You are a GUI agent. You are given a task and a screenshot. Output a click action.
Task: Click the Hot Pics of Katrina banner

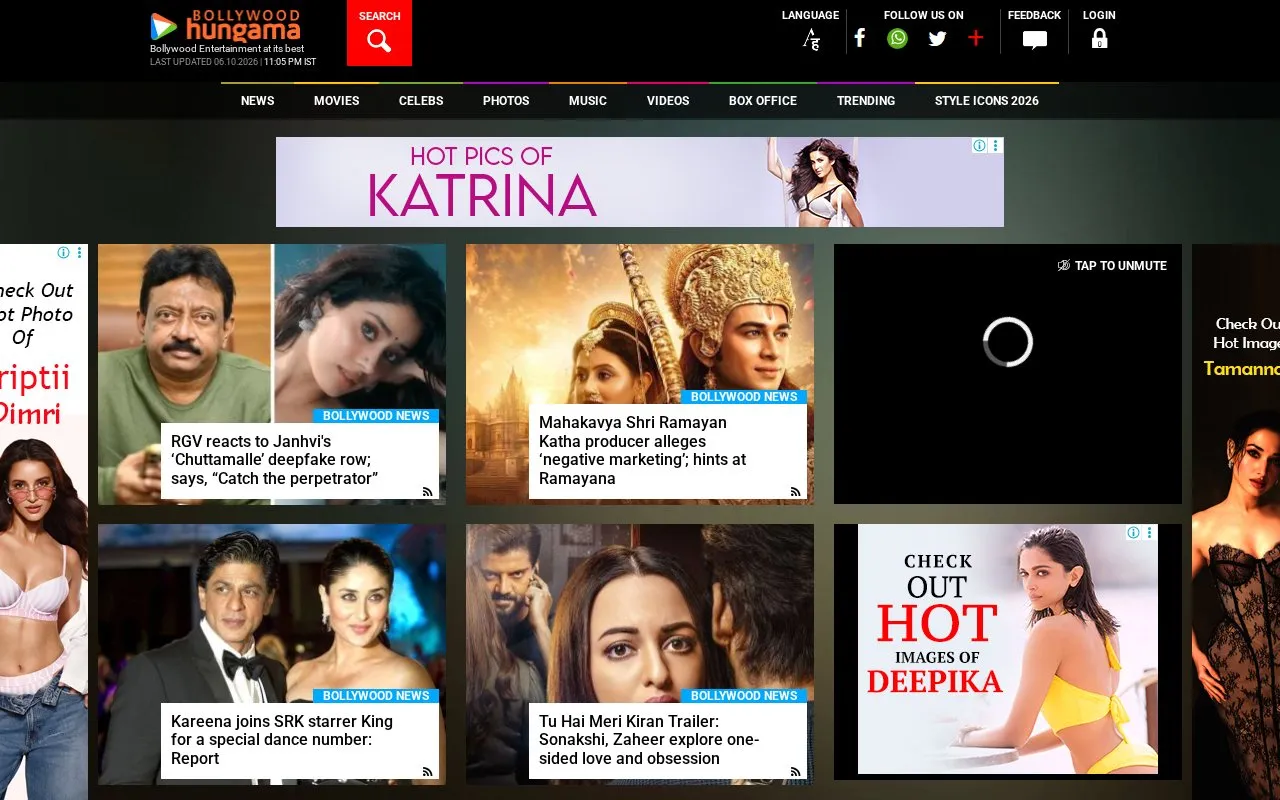click(640, 182)
